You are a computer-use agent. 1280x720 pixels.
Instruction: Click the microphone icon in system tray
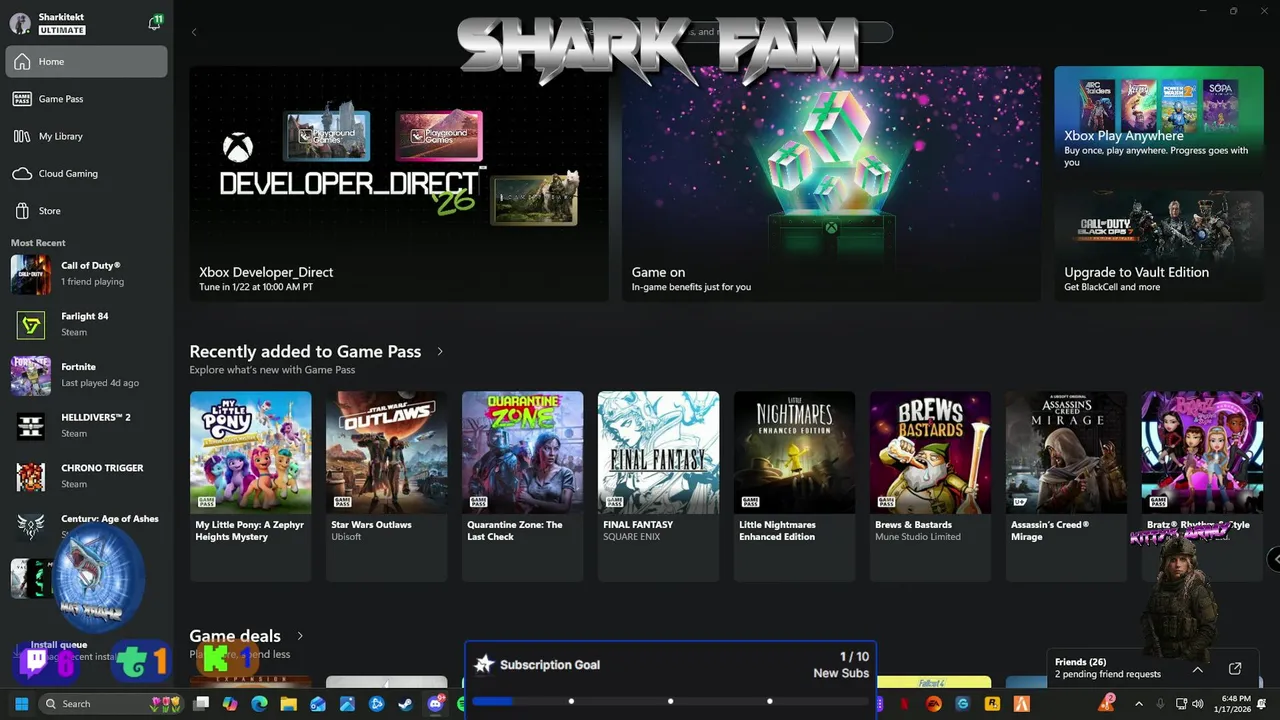click(x=1160, y=704)
